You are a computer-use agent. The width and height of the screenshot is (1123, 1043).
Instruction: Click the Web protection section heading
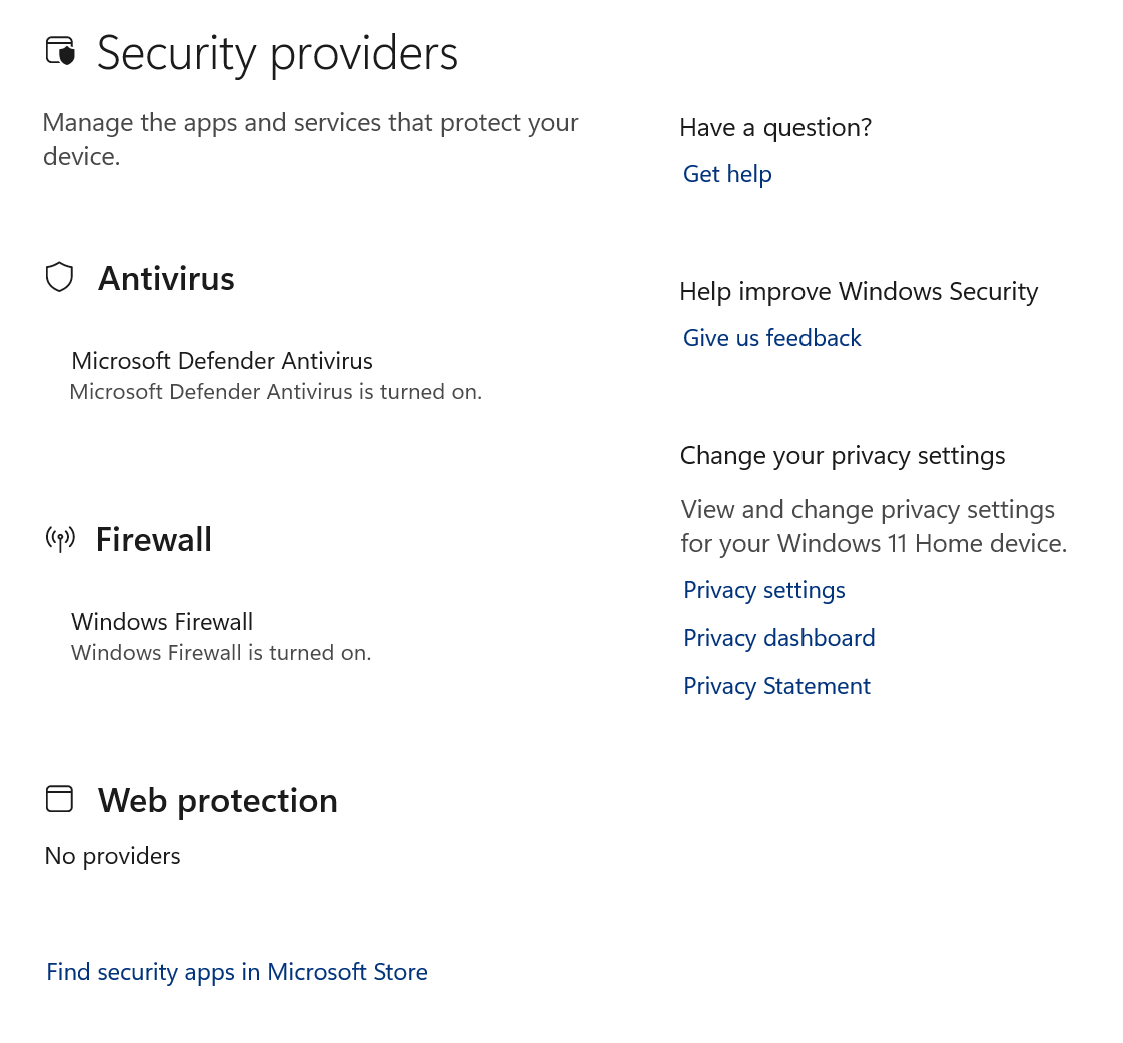218,801
